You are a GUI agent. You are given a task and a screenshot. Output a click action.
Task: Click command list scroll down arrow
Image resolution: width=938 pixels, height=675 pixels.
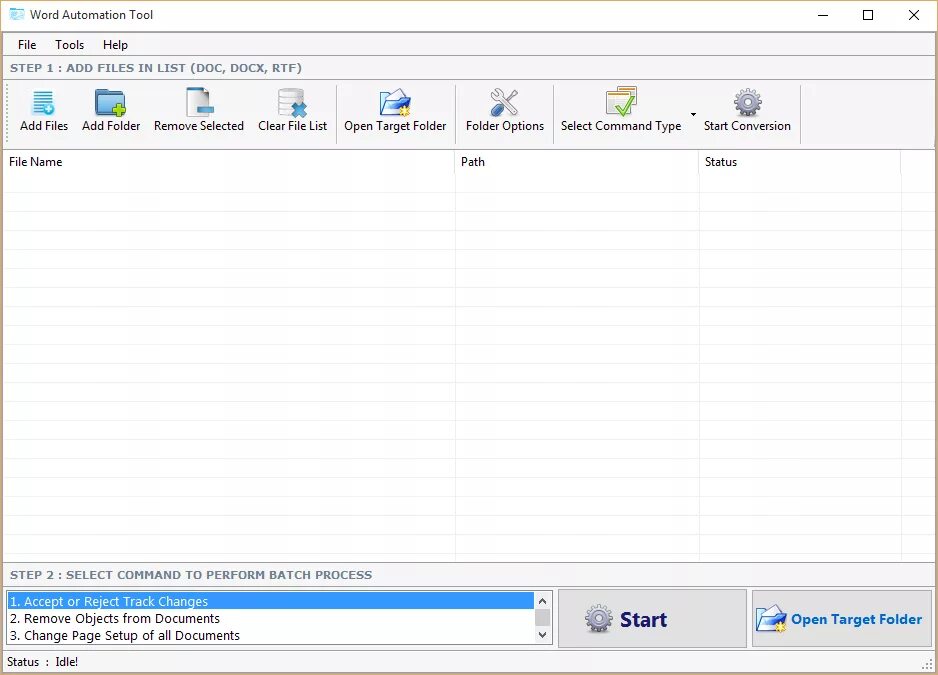point(543,635)
